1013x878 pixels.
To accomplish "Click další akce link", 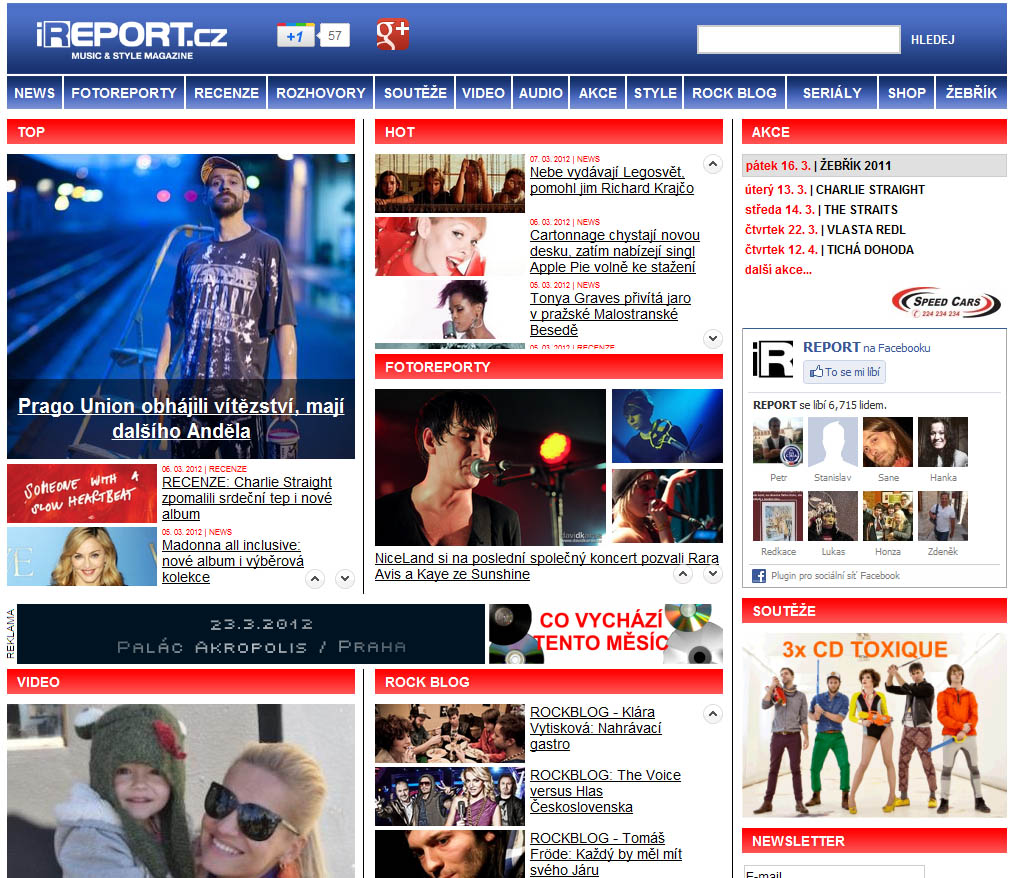I will click(x=778, y=270).
